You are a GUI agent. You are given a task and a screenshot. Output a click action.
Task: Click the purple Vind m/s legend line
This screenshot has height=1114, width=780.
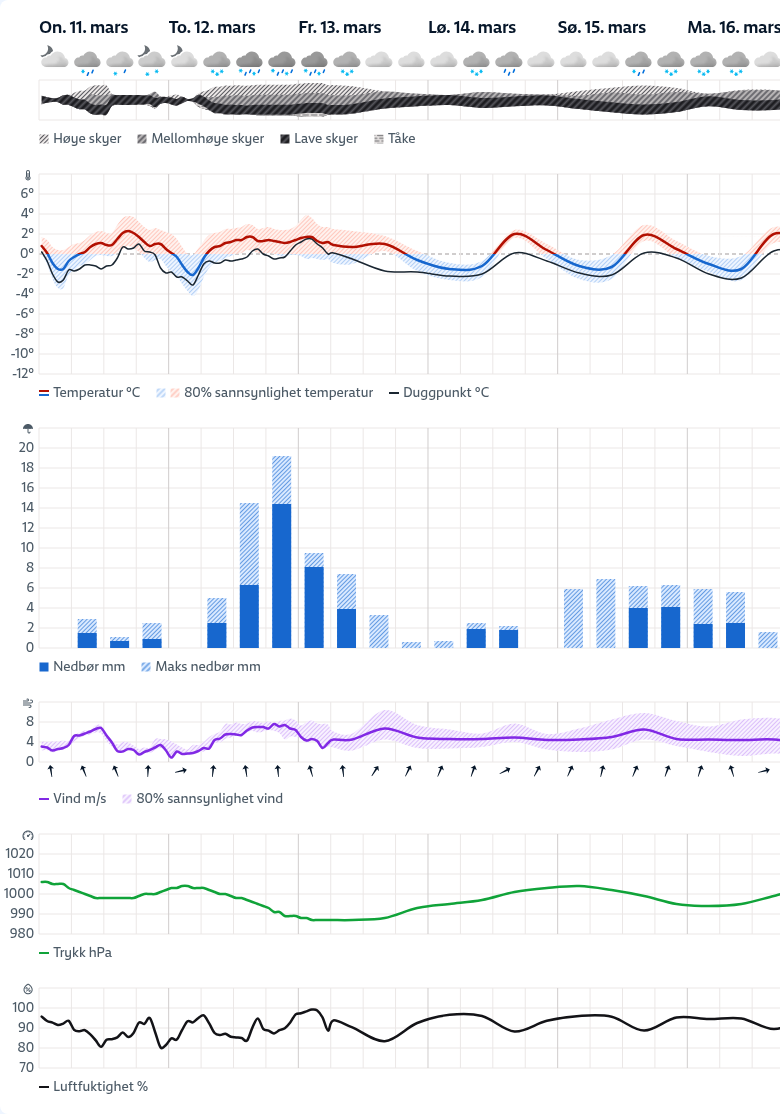(44, 799)
